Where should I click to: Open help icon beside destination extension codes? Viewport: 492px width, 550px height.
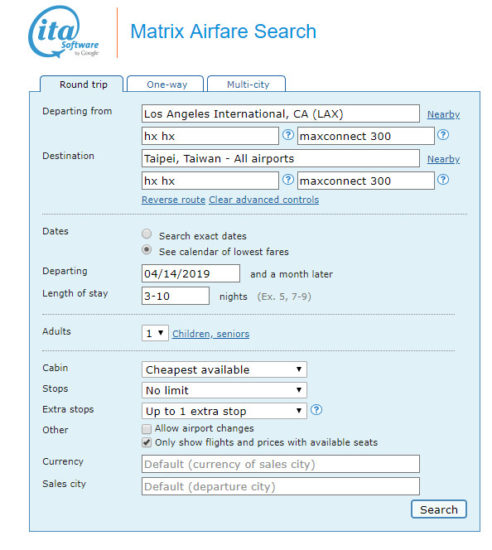pos(443,180)
